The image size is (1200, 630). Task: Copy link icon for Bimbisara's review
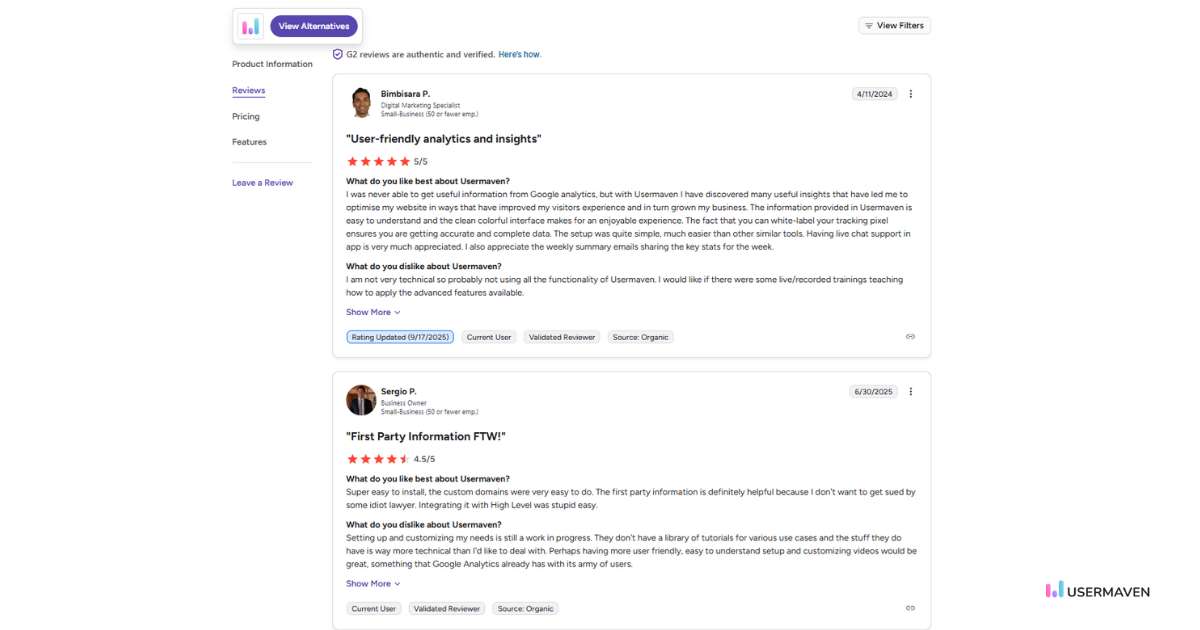[910, 337]
